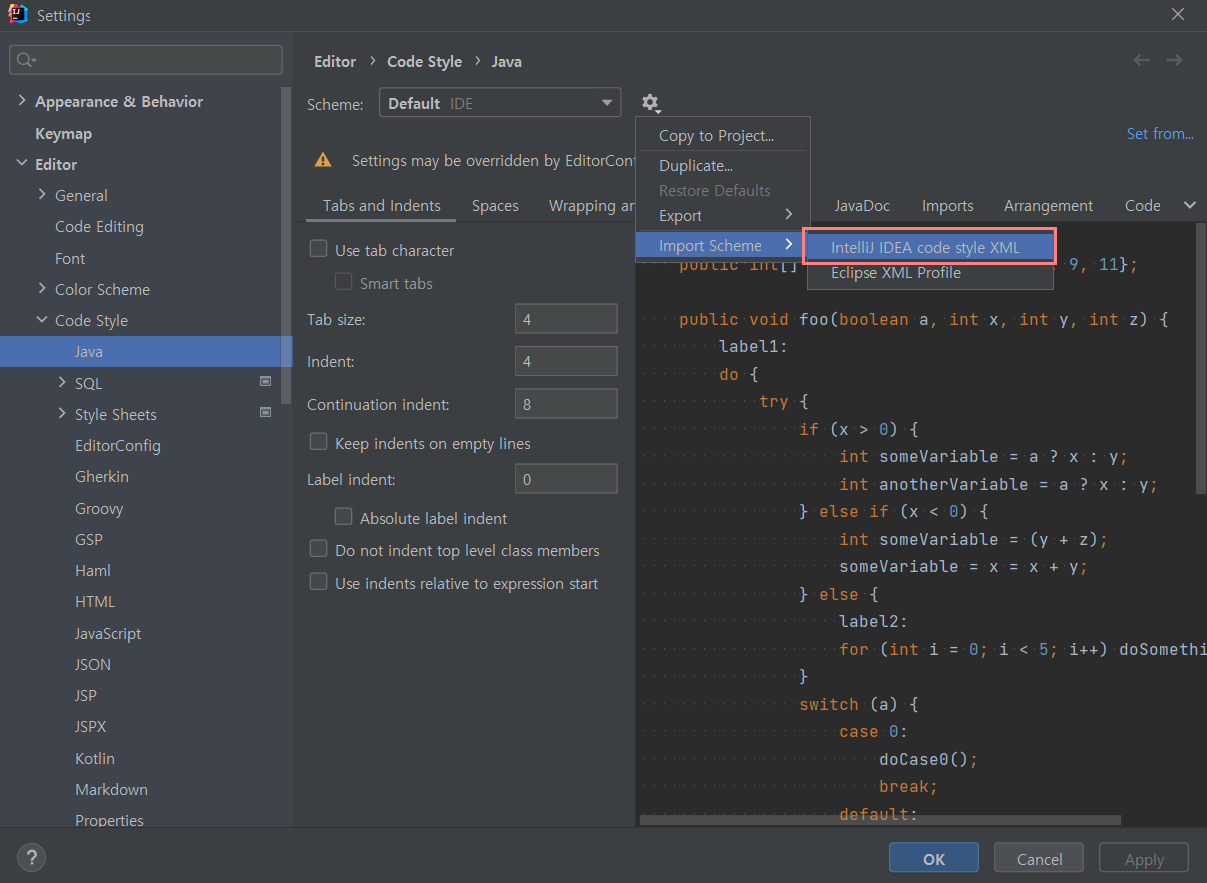Open the Export submenu

(x=722, y=215)
